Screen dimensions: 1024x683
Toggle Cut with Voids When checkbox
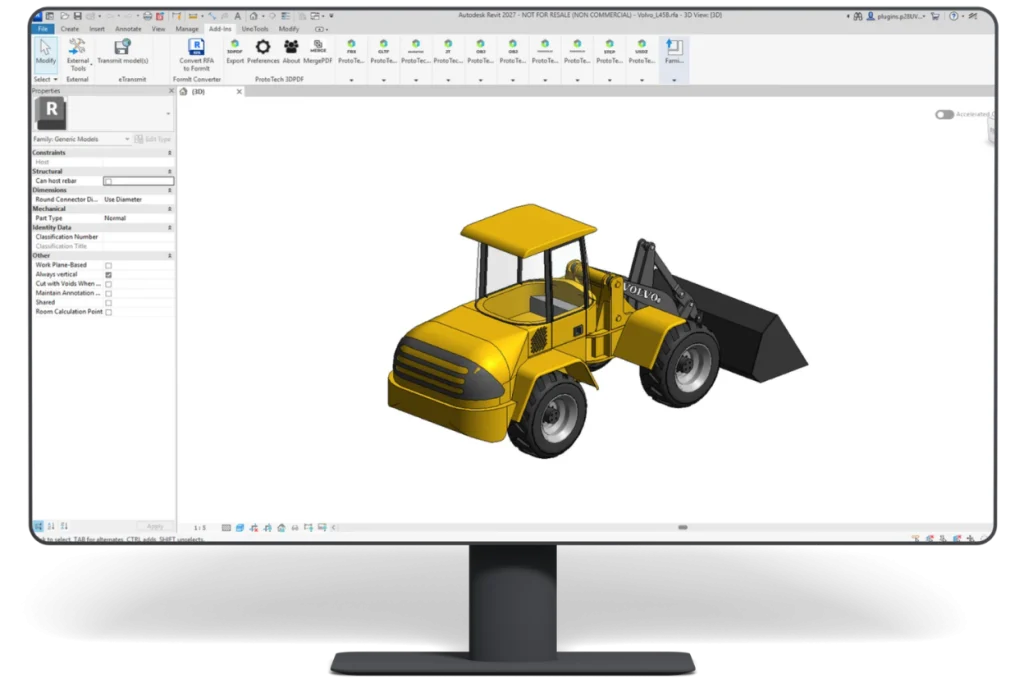click(108, 284)
